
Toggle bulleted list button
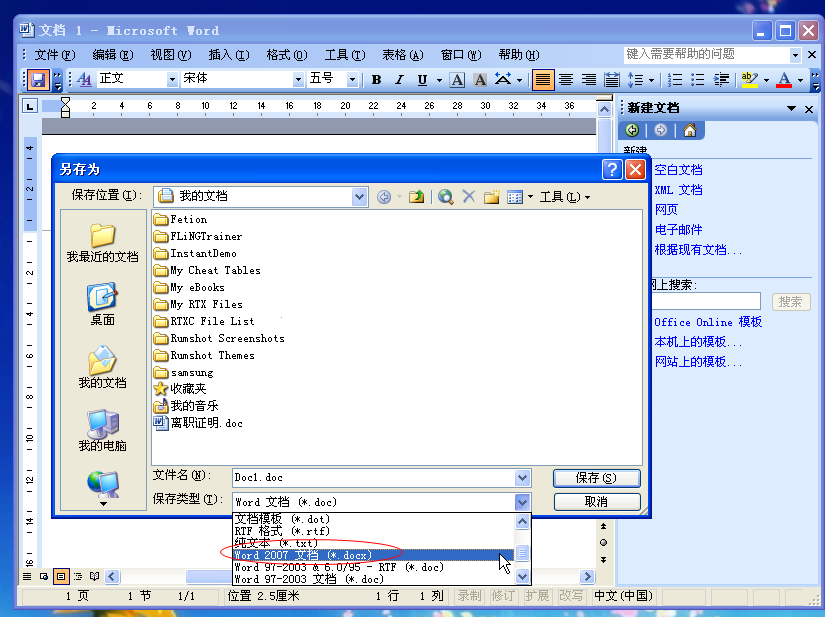click(698, 80)
